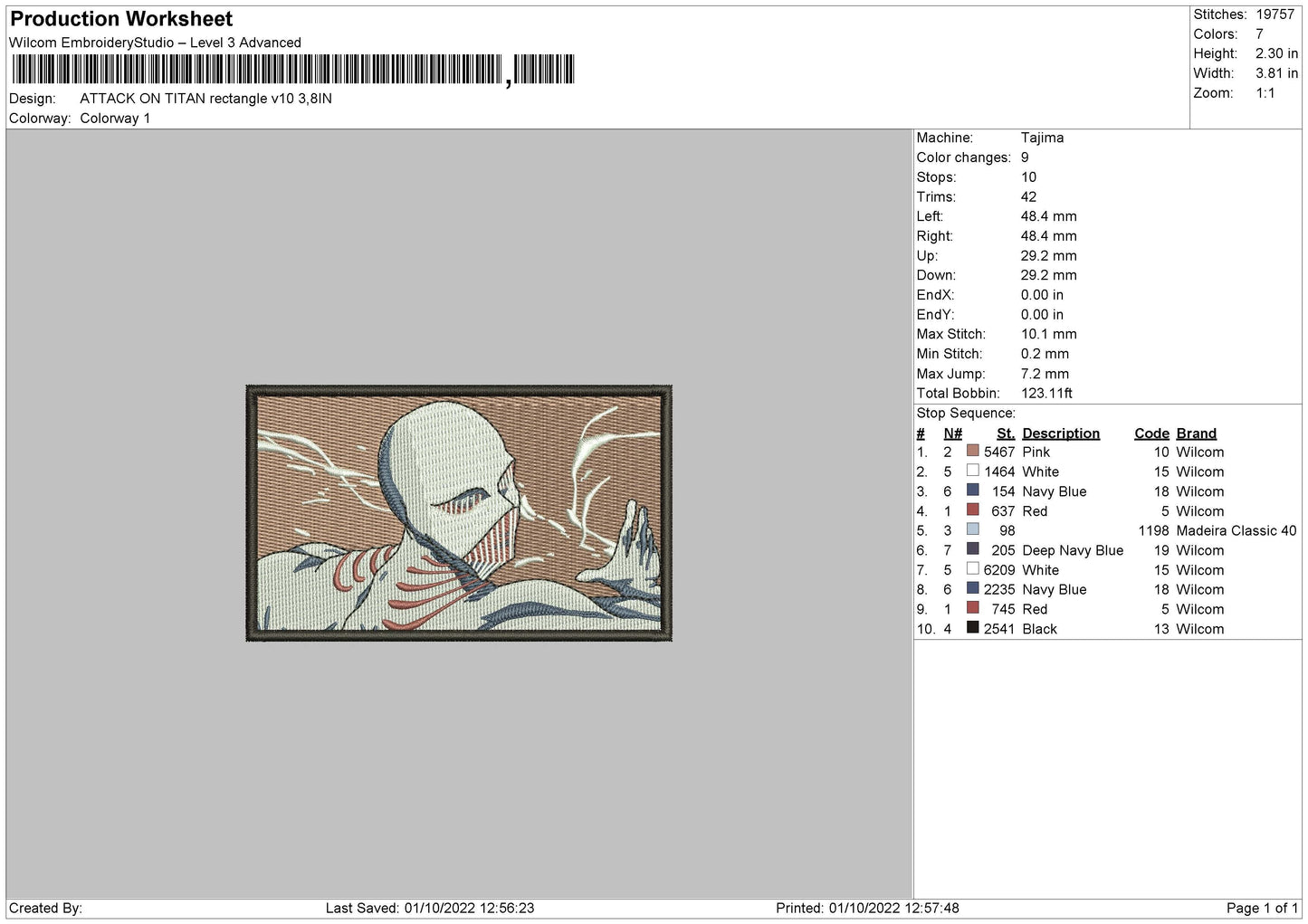
Task: Click the 'Black' description in row 10
Action: pos(1039,629)
